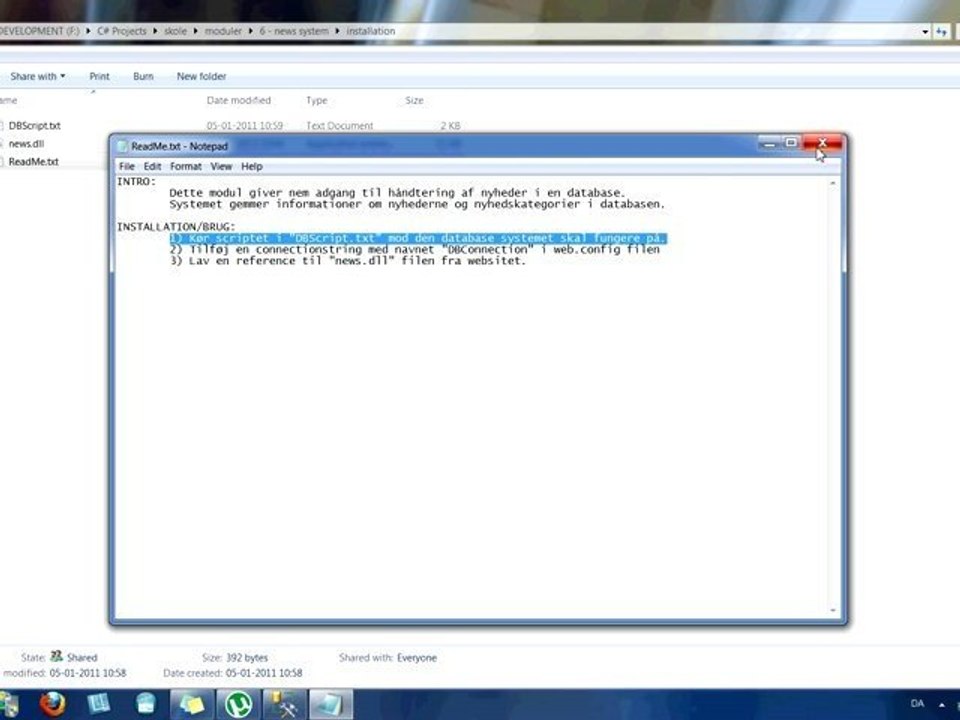Open address bar history dropdown arrow
Image resolution: width=960 pixels, height=720 pixels.
pos(925,31)
